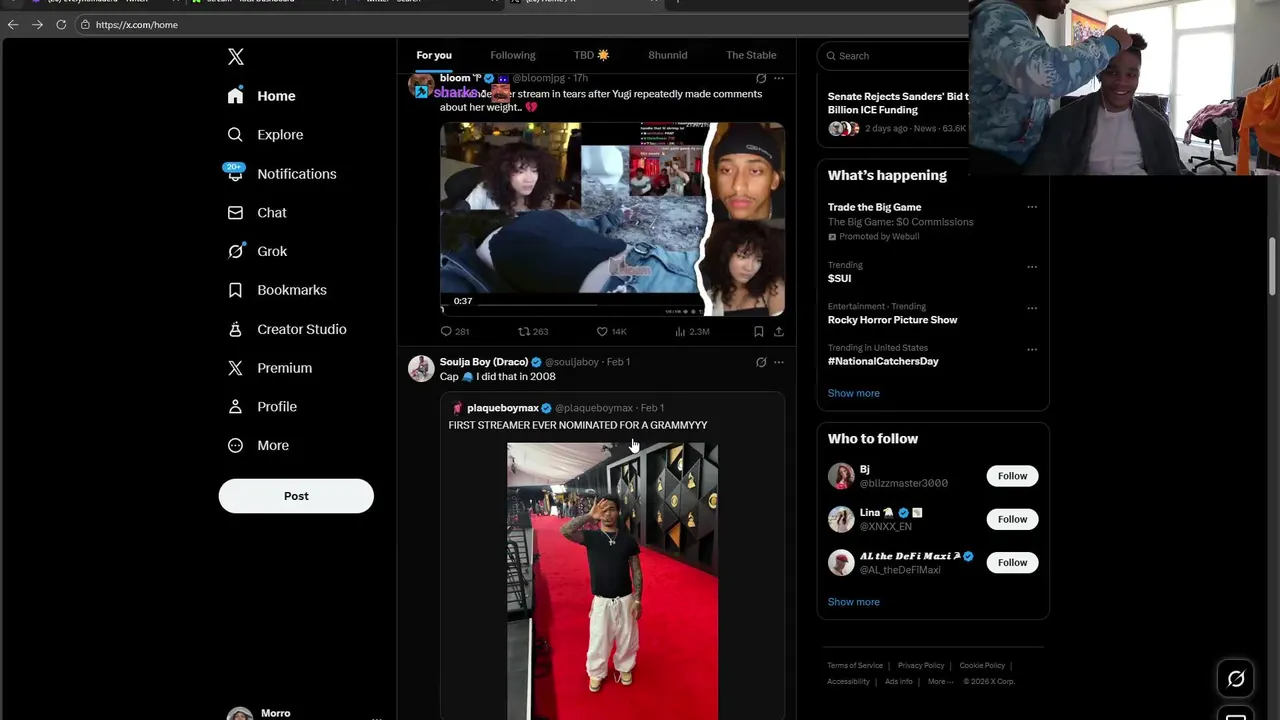Open the Accessibility footer link
The height and width of the screenshot is (720, 1280).
tap(848, 682)
